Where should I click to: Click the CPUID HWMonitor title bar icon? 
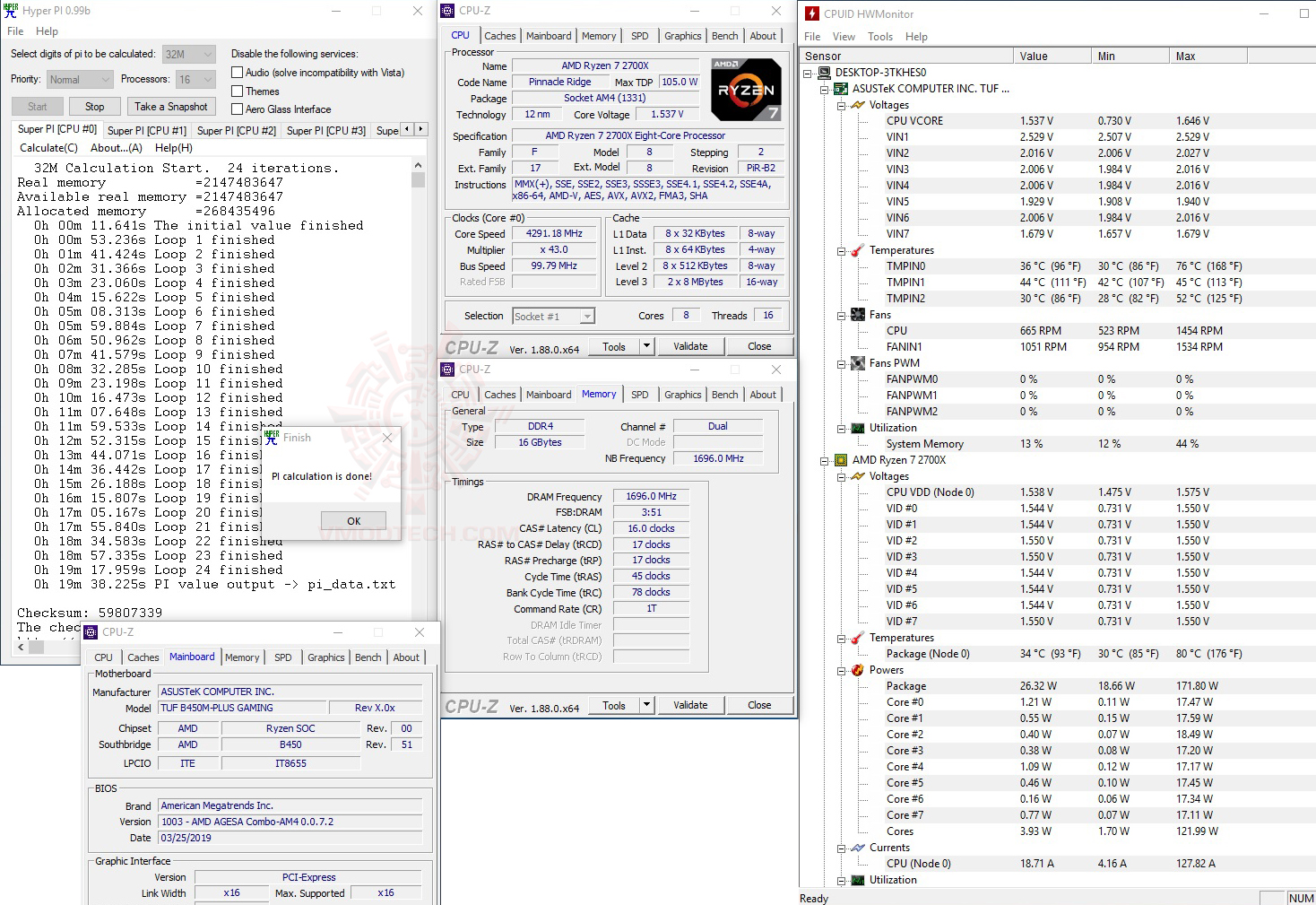tap(812, 13)
